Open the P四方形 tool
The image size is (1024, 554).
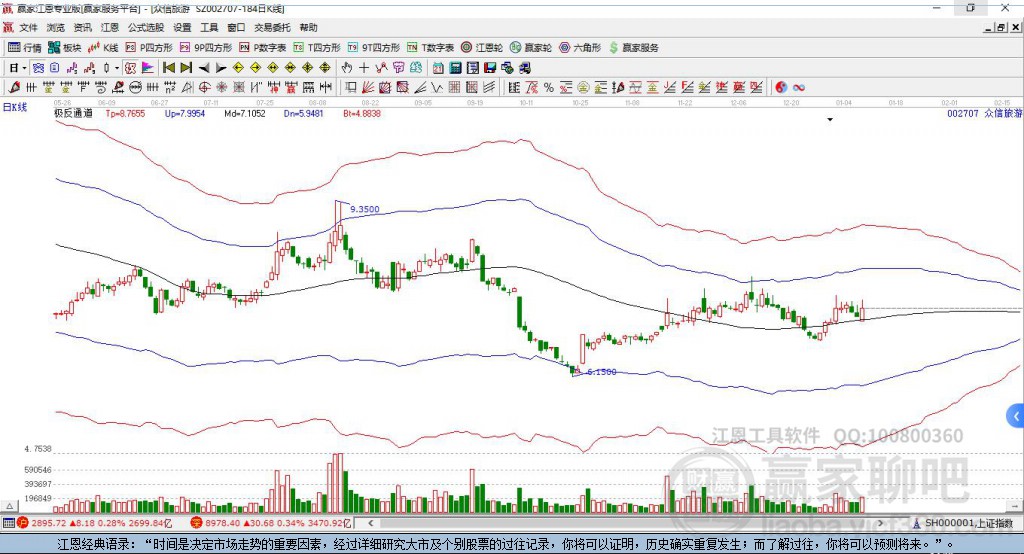pyautogui.click(x=149, y=48)
